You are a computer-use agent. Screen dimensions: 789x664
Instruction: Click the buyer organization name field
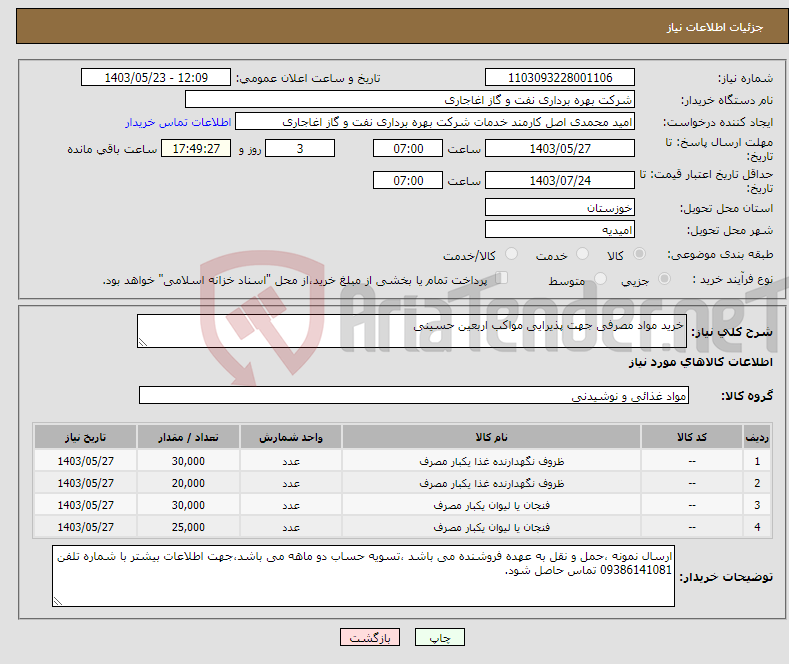point(410,100)
